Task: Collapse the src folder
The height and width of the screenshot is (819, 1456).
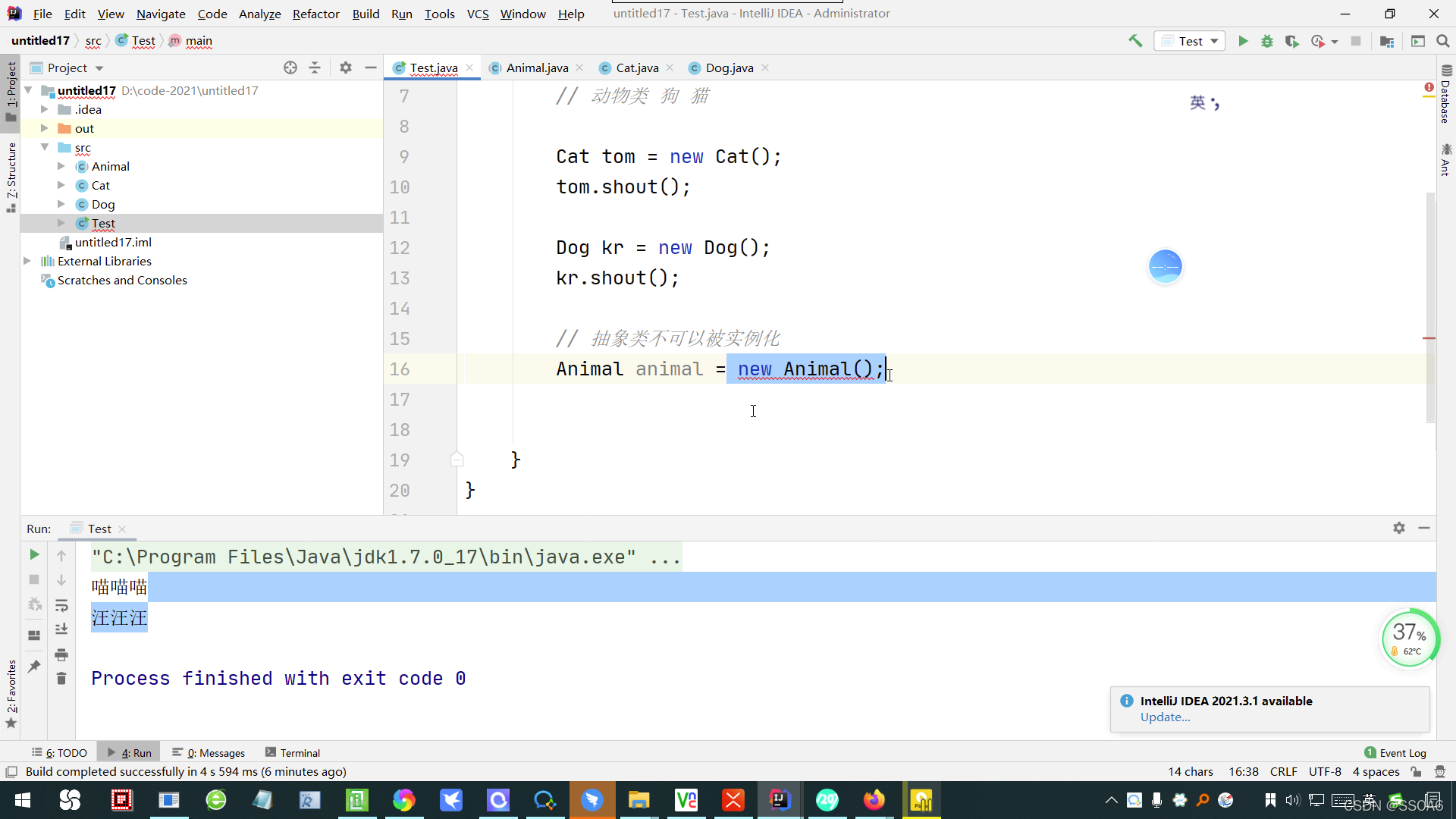Action: point(45,147)
